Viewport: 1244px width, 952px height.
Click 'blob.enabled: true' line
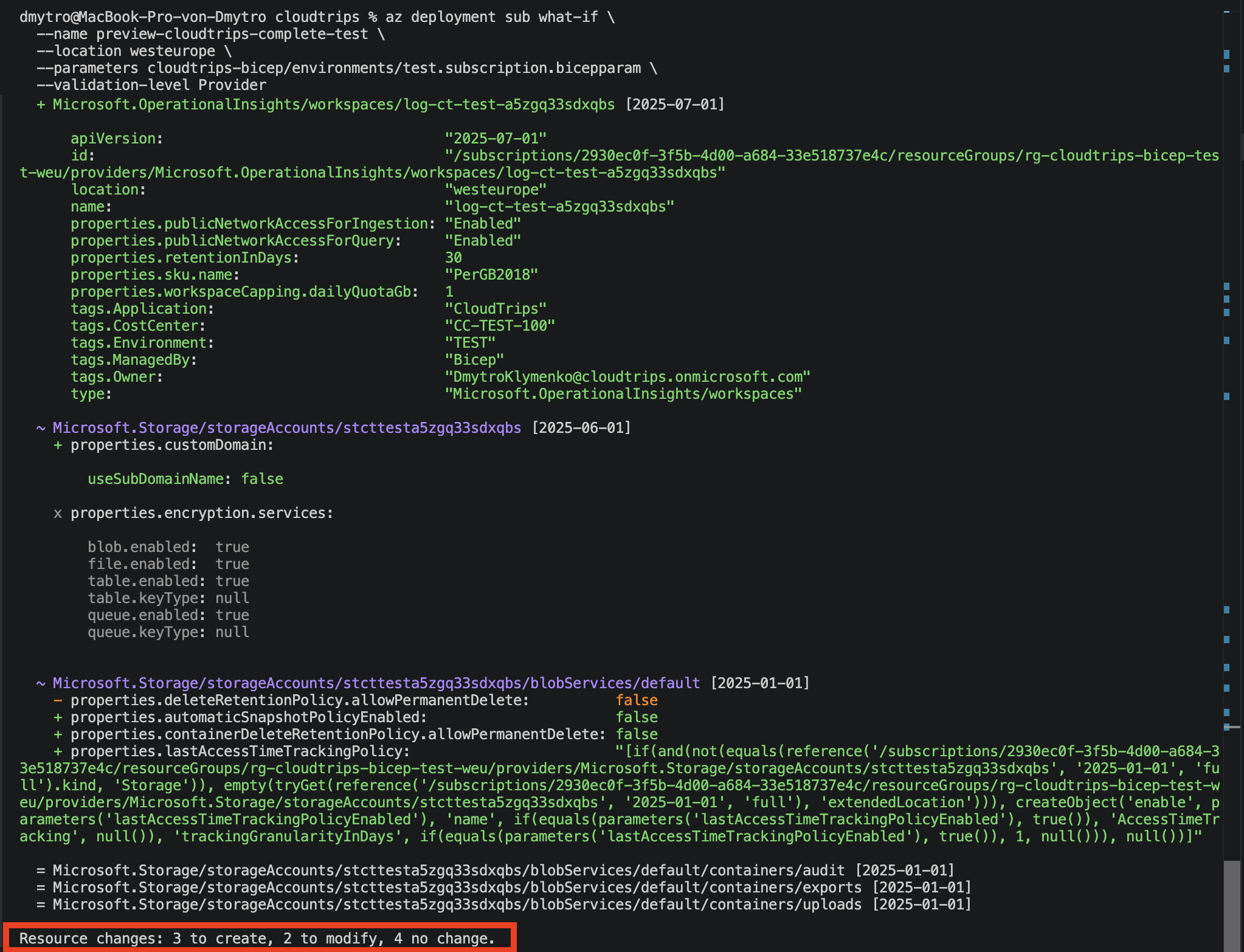[x=168, y=547]
